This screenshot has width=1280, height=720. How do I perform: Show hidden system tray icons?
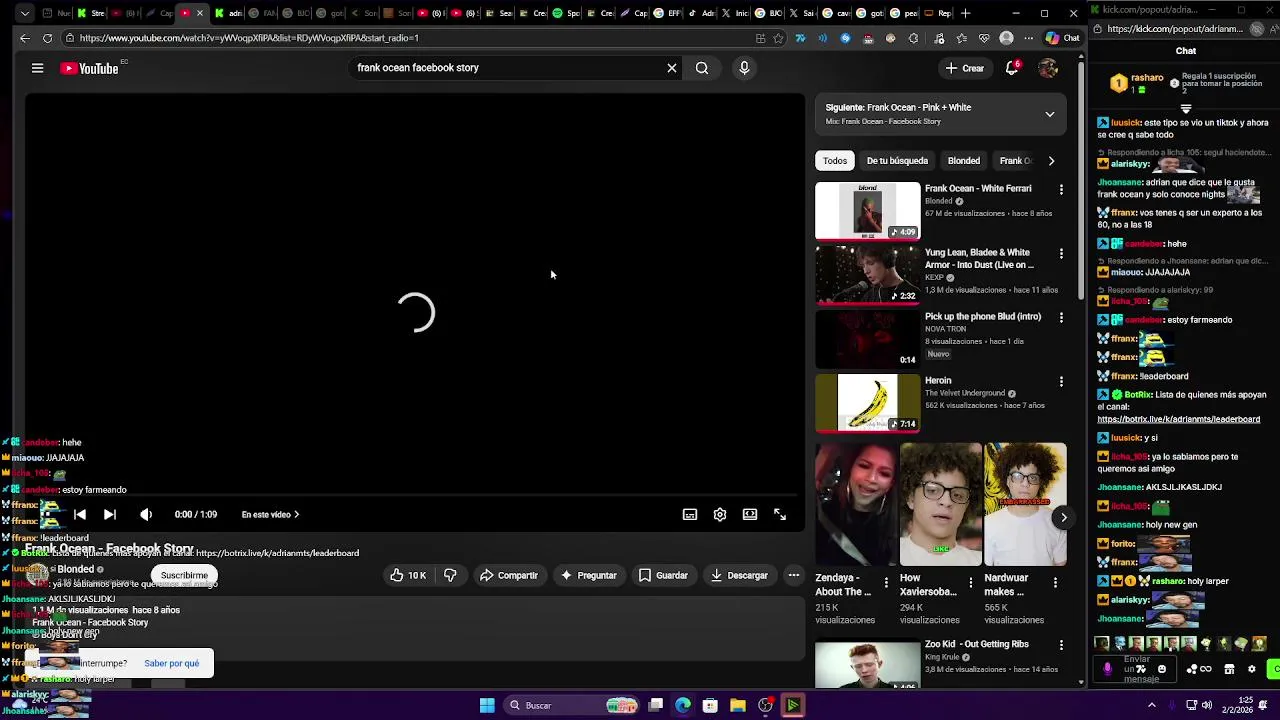pyautogui.click(x=1151, y=705)
